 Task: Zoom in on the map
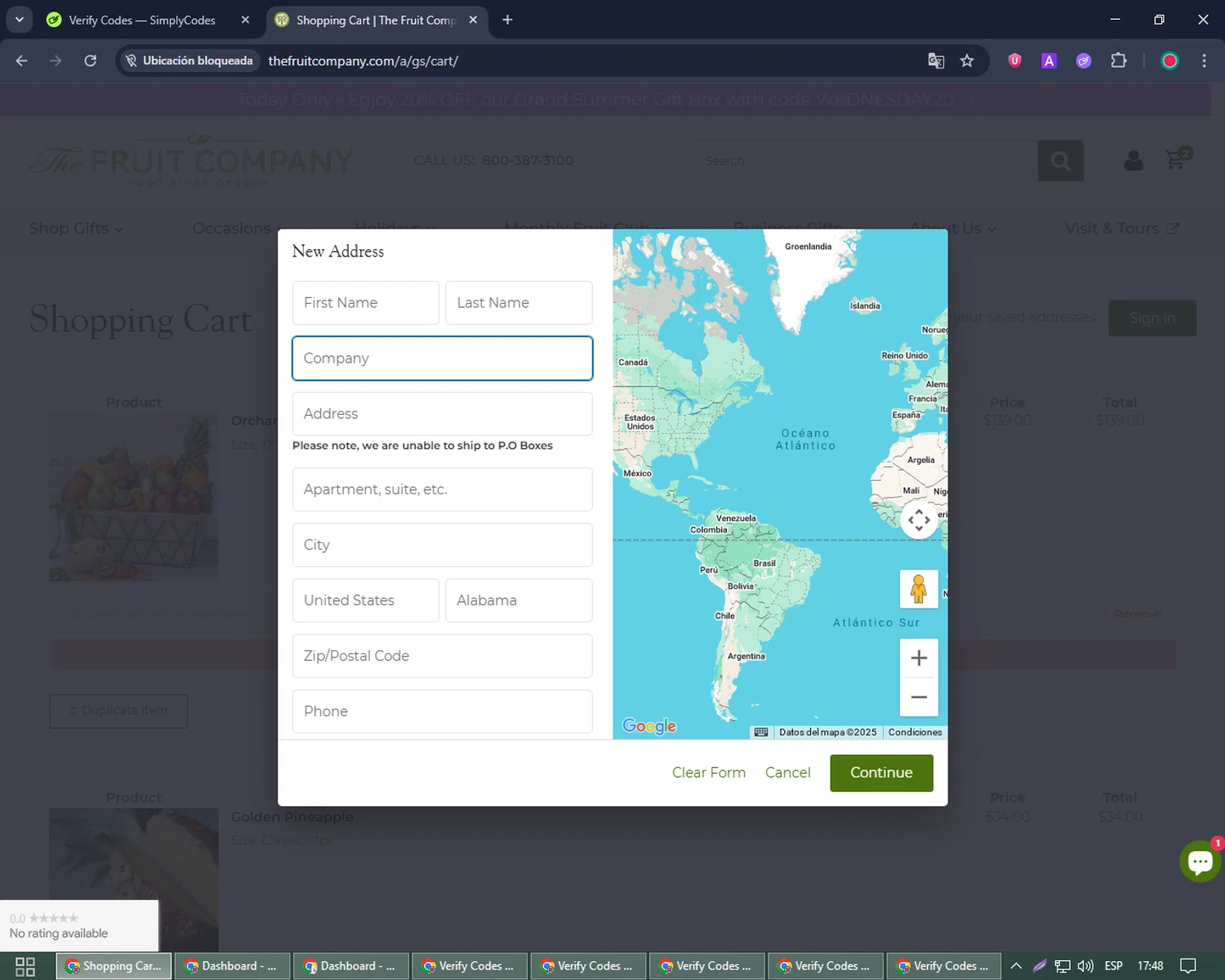[919, 658]
